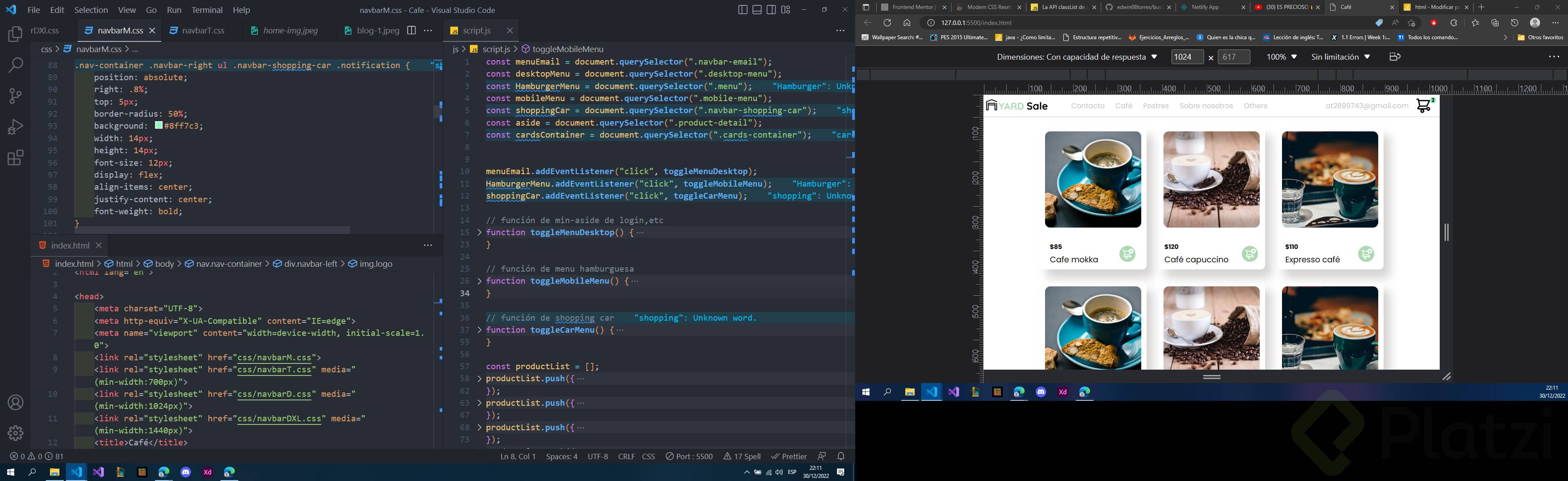Image resolution: width=1568 pixels, height=481 pixels.
Task: Expand the toggleMobileMenu function fold
Action: pos(480,281)
